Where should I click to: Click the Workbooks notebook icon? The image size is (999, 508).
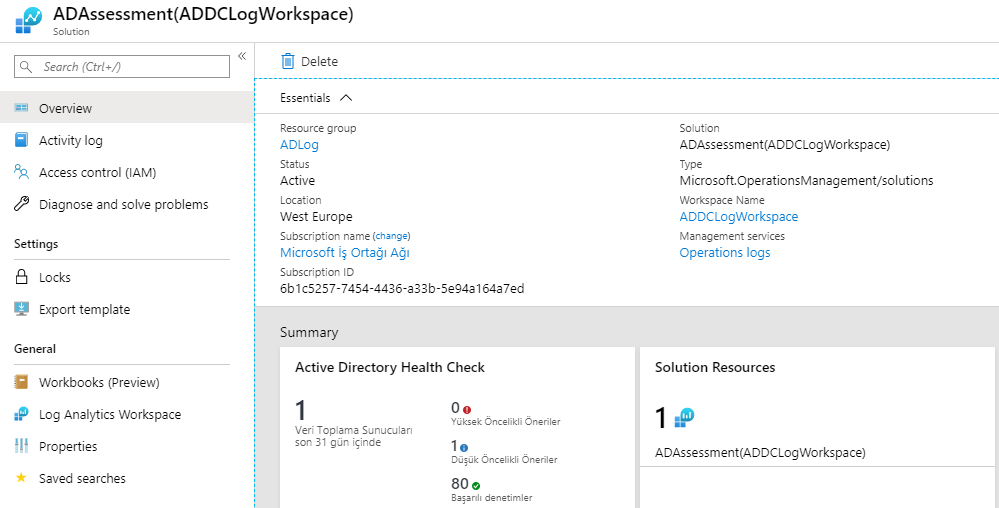pyautogui.click(x=21, y=382)
